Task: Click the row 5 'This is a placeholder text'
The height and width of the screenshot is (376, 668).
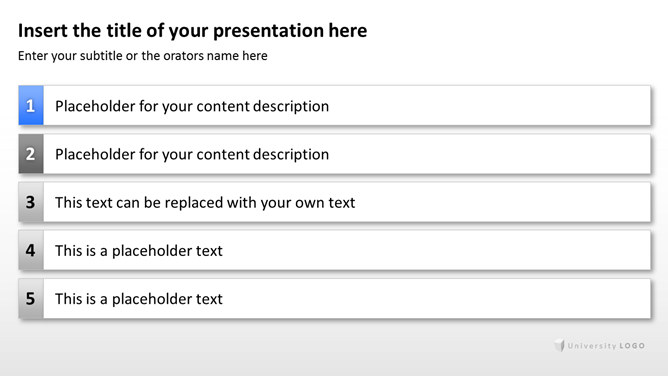Action: (x=139, y=299)
